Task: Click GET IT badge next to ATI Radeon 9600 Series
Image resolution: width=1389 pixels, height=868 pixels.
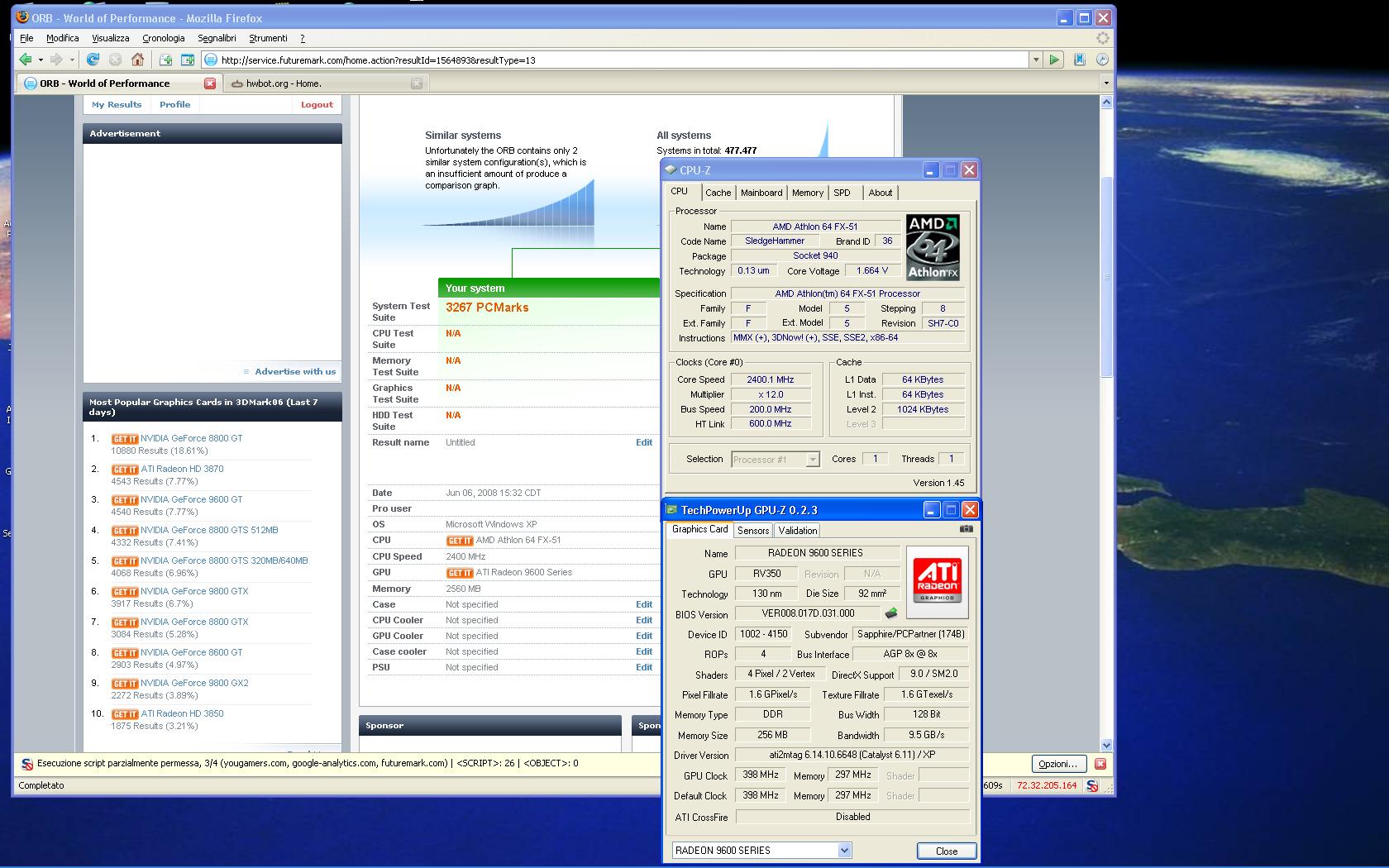Action: (x=460, y=573)
